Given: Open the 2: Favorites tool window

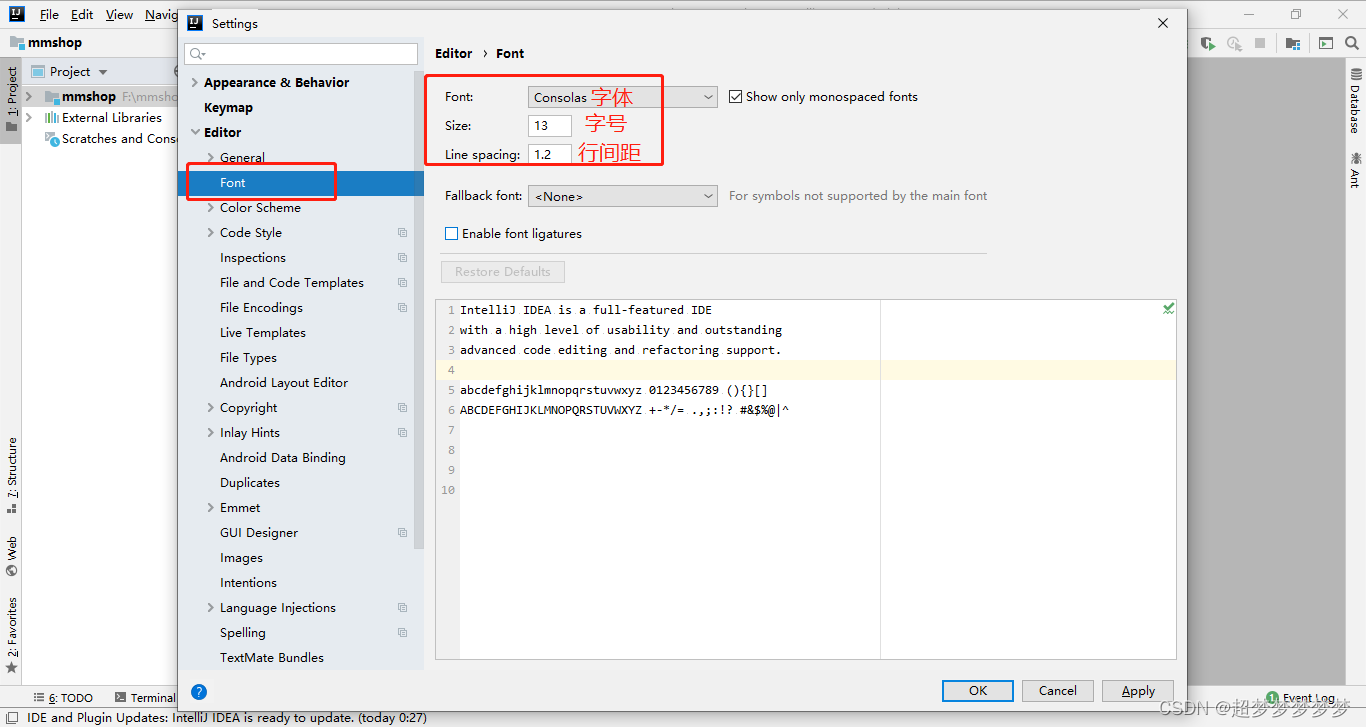Looking at the screenshot, I should [11, 635].
